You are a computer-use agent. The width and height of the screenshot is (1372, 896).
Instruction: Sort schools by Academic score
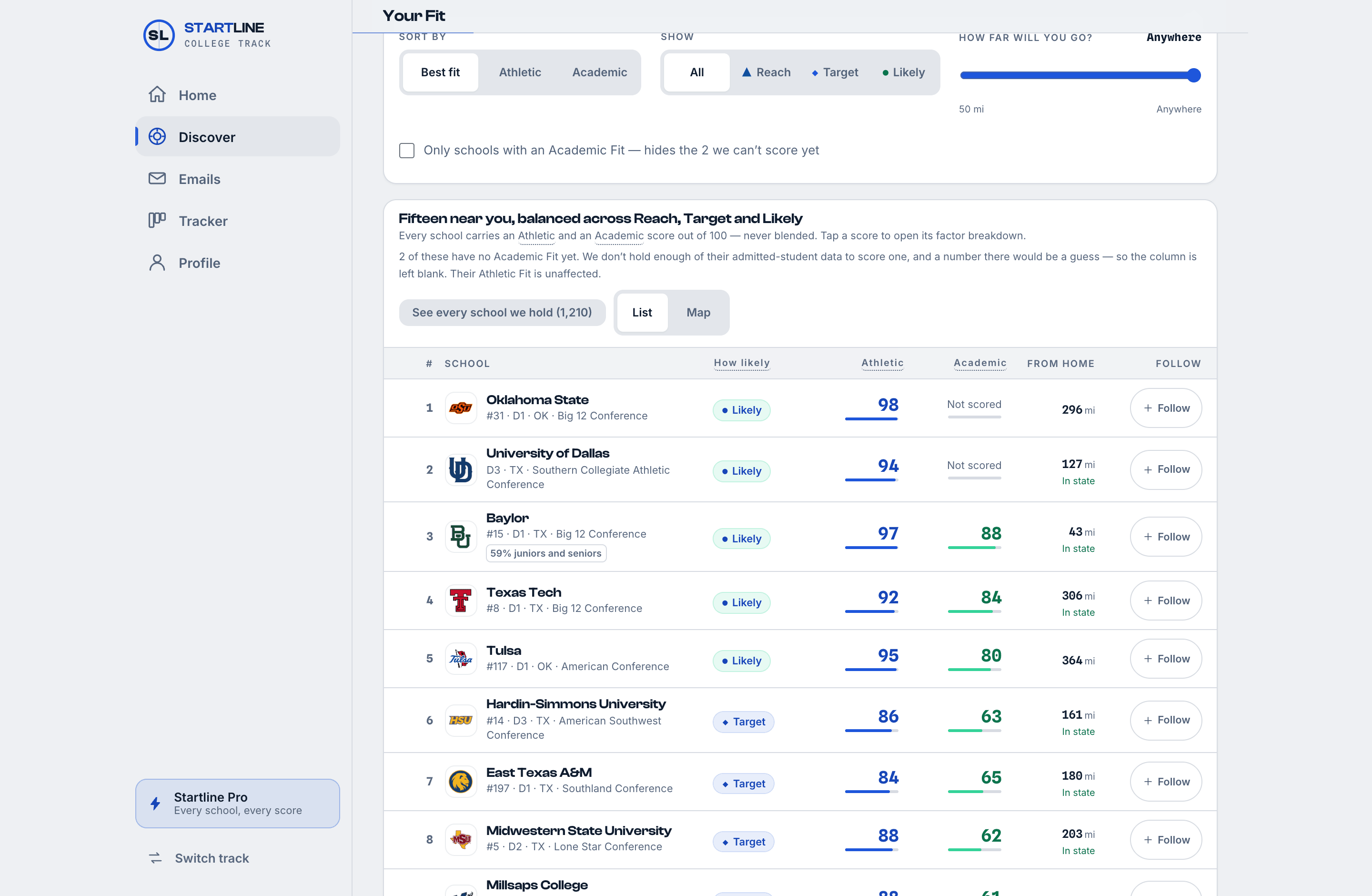(599, 72)
